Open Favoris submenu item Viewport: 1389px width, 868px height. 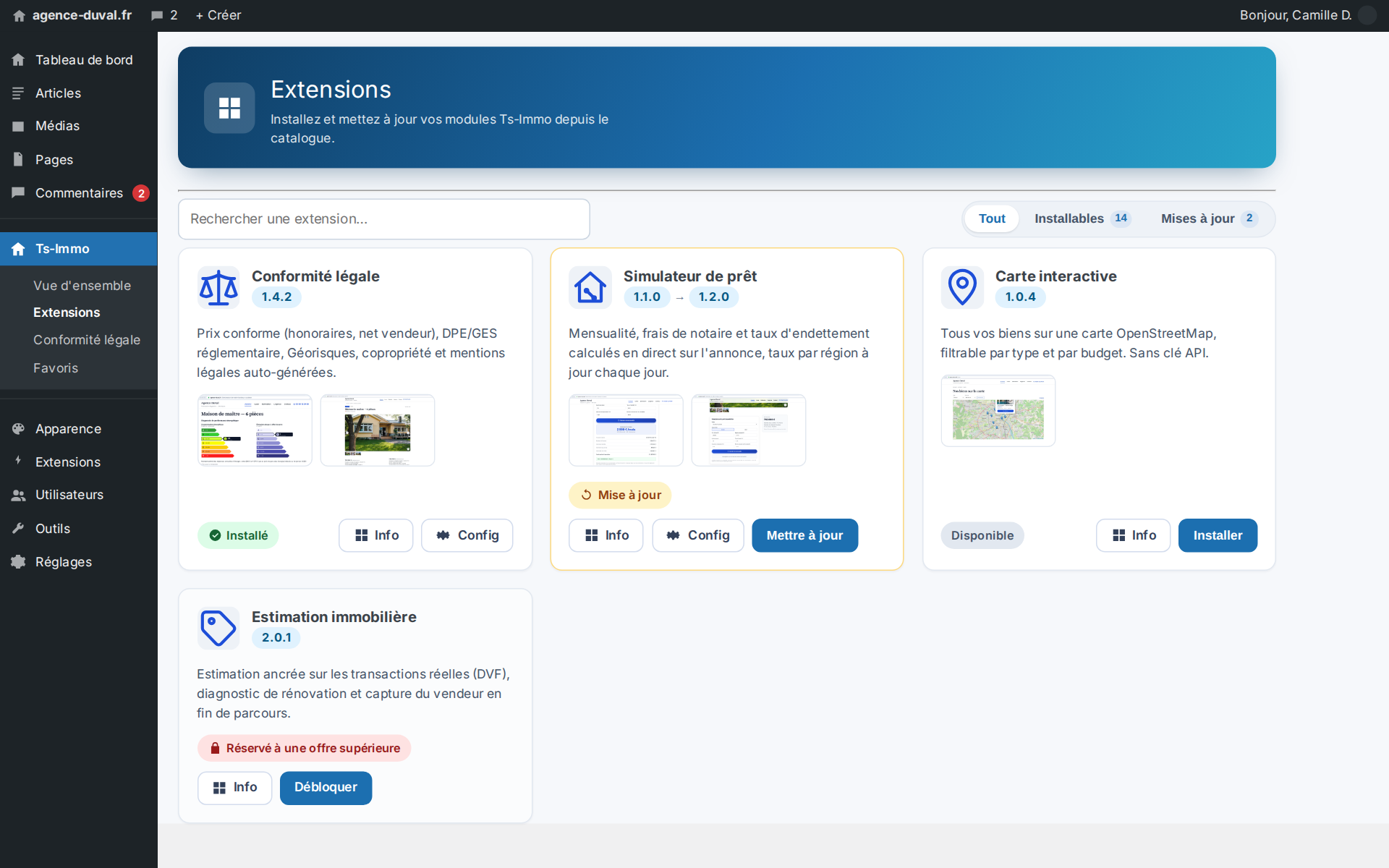(56, 368)
